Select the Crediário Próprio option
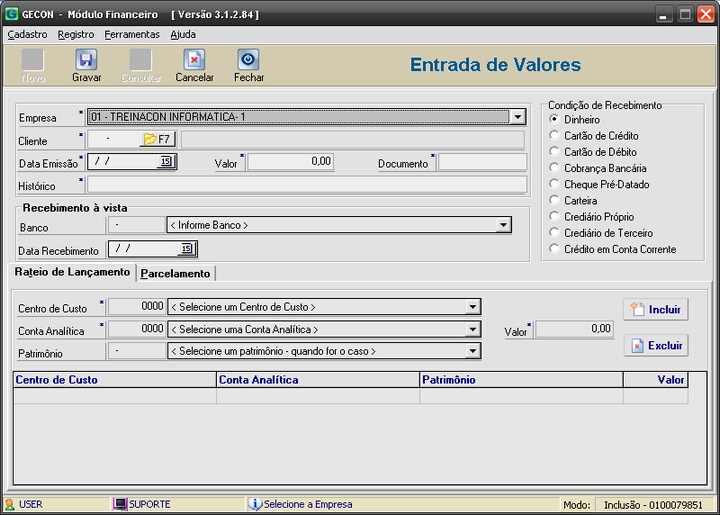720x515 pixels. coord(554,217)
